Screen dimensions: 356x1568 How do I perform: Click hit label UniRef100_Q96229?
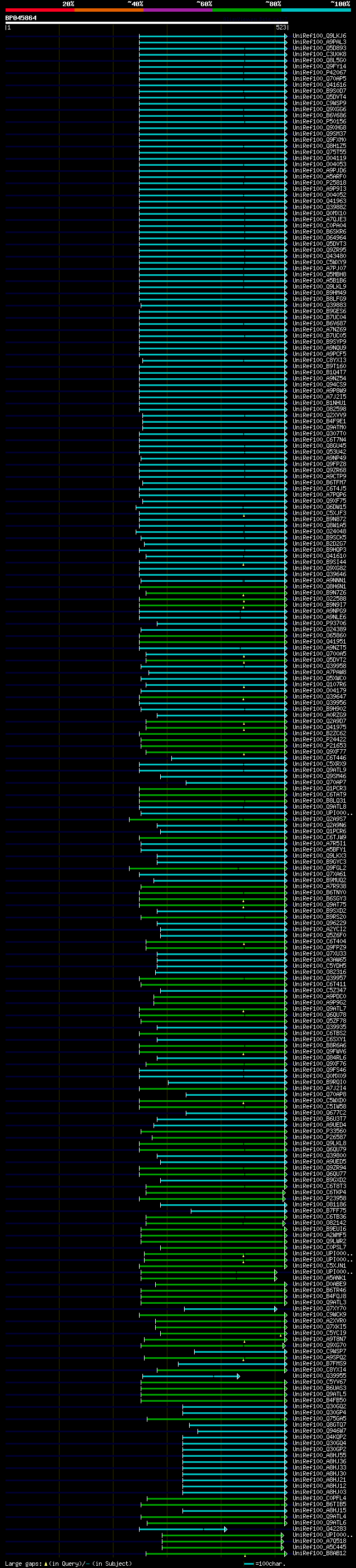point(319,923)
